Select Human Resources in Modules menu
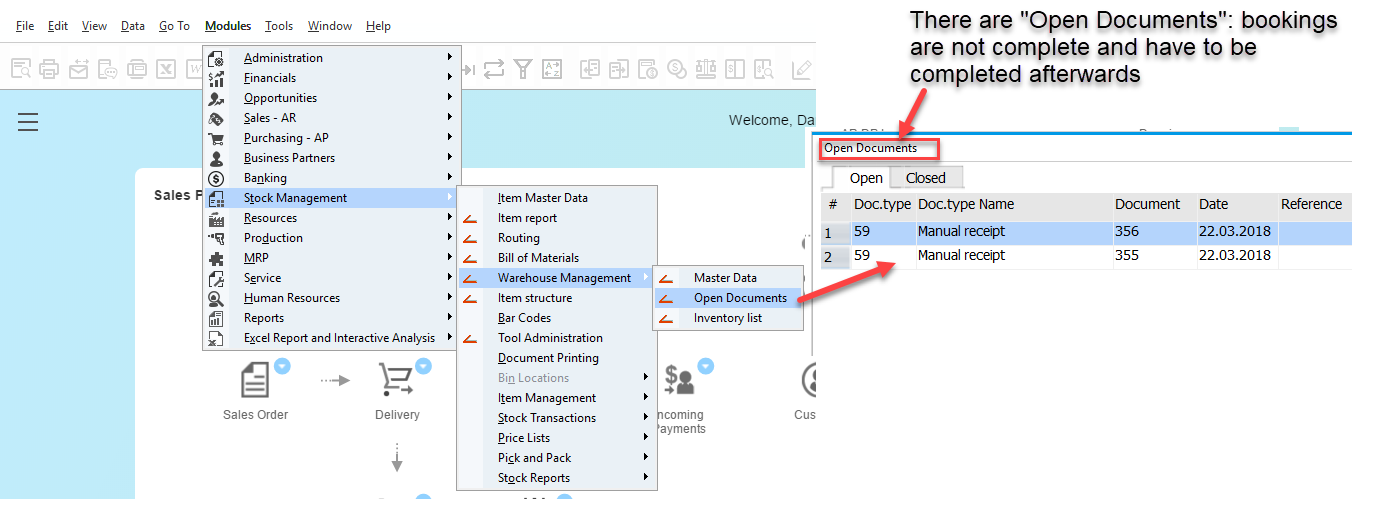The width and height of the screenshot is (1380, 509). (332, 298)
